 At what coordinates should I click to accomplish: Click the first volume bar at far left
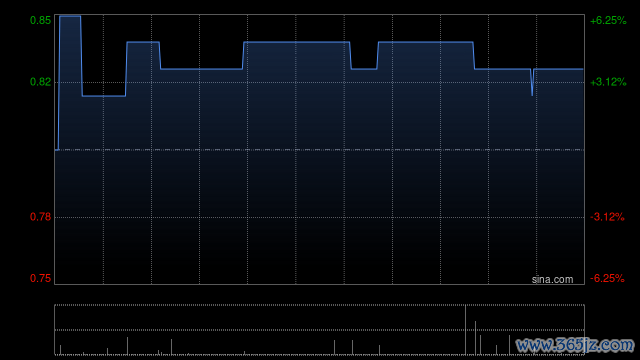click(x=60, y=350)
